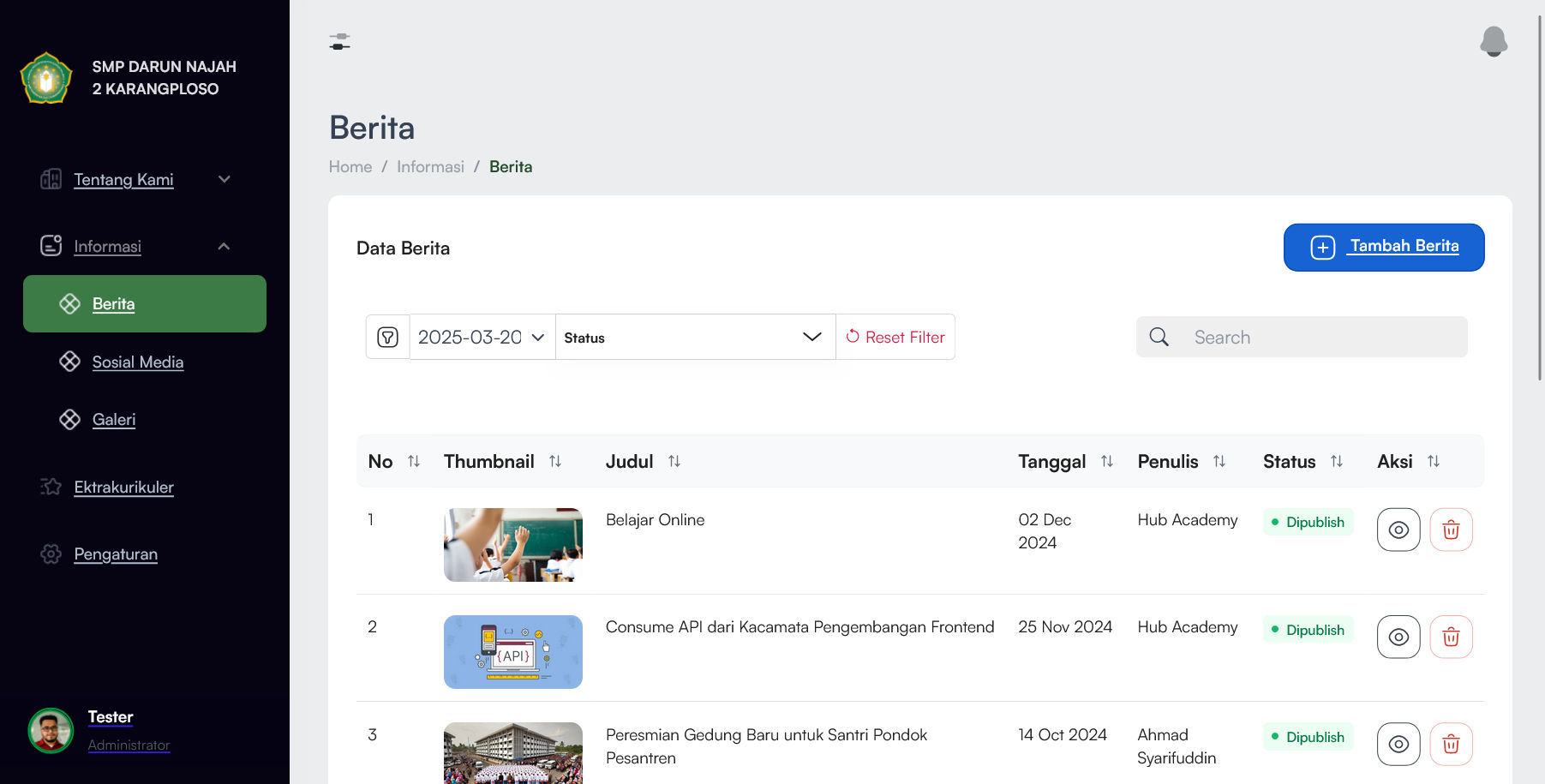Image resolution: width=1545 pixels, height=784 pixels.
Task: View the Peresmian Gedung Baru news with eye icon
Action: (1398, 744)
